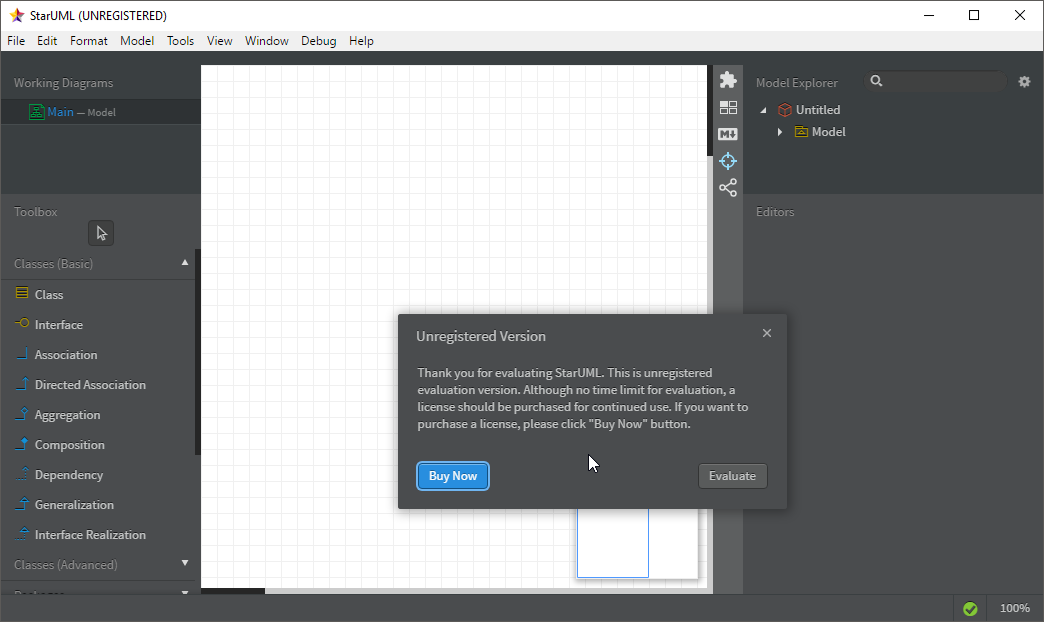This screenshot has width=1044, height=622.
Task: Collapse the Classes (Basic) section
Action: [x=185, y=263]
